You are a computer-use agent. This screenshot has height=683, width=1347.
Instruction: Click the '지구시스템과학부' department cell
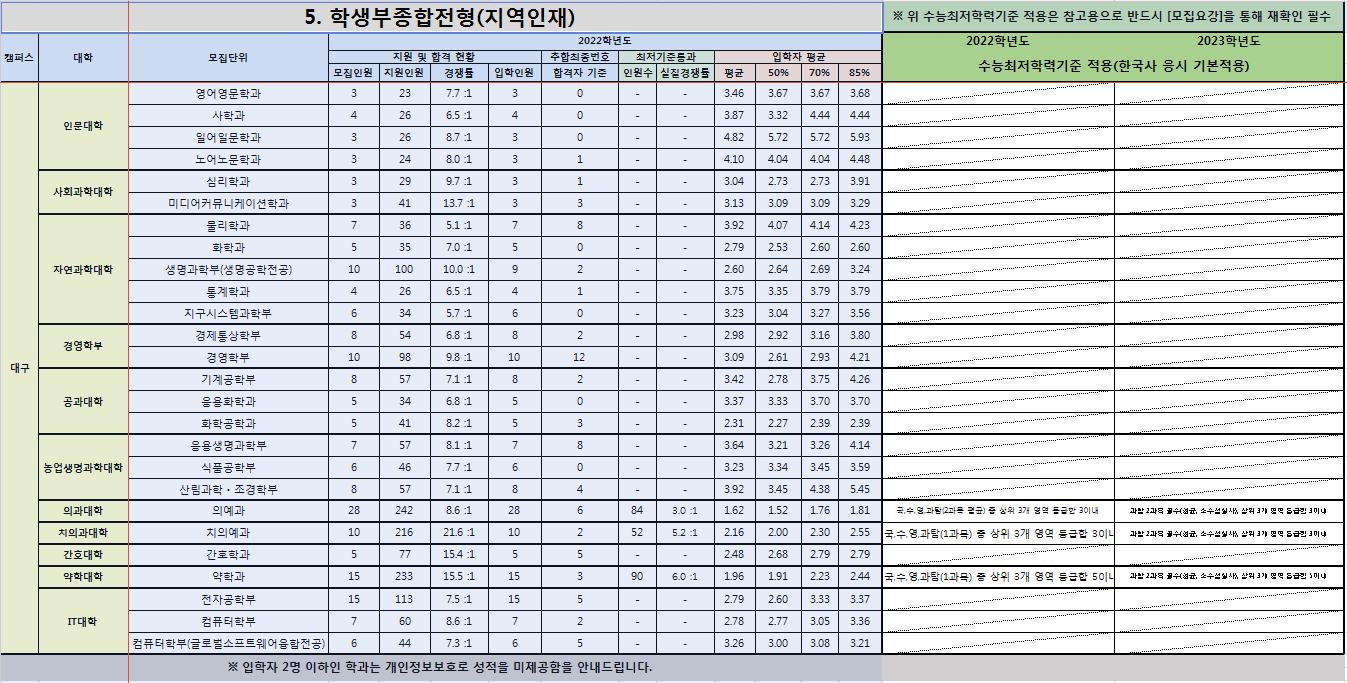pos(228,313)
